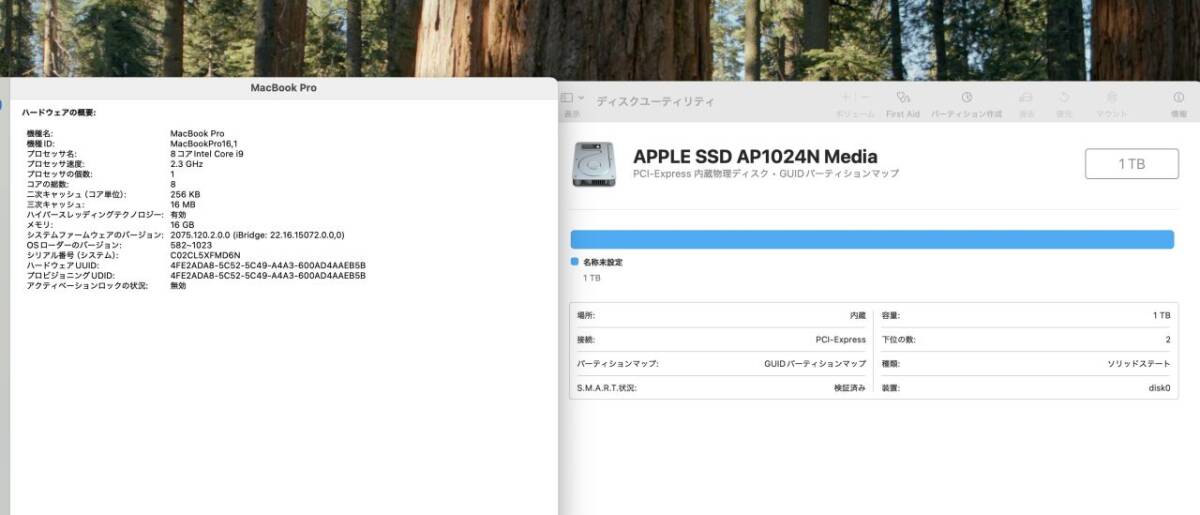Select the 機種ID value MacBookPro16,1
This screenshot has height=515, width=1200.
pos(203,143)
